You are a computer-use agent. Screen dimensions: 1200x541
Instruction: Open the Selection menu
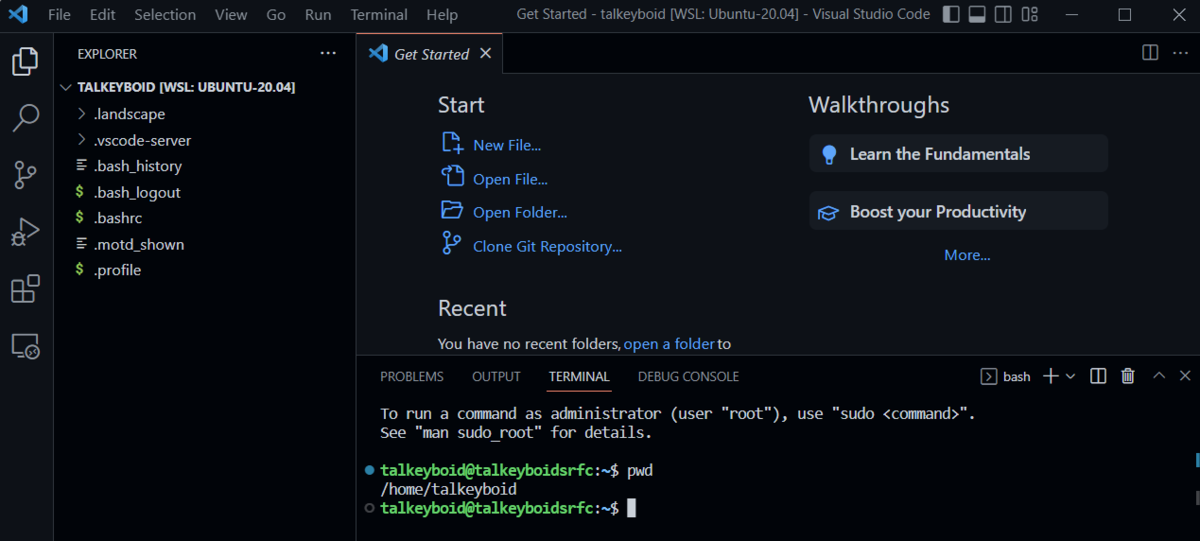tap(165, 15)
